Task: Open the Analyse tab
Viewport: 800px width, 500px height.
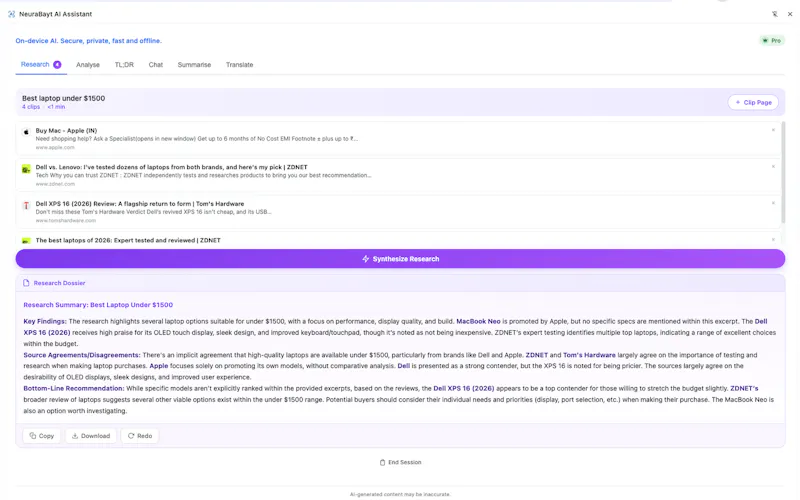Action: 88,65
